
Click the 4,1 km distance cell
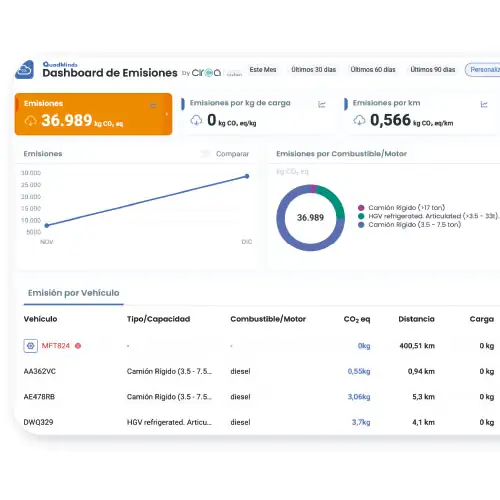(424, 422)
